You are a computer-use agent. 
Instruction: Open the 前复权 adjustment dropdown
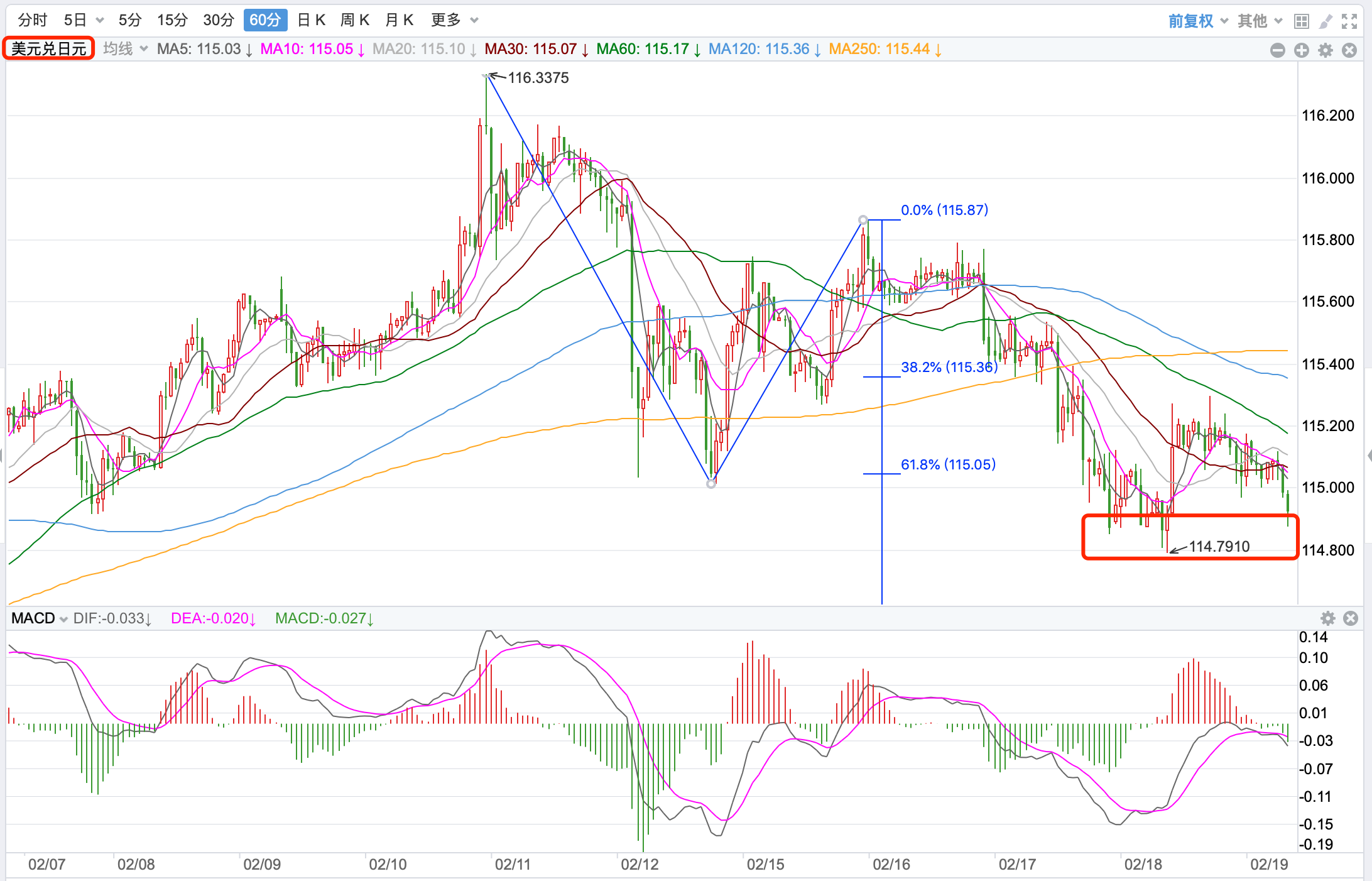[1198, 21]
